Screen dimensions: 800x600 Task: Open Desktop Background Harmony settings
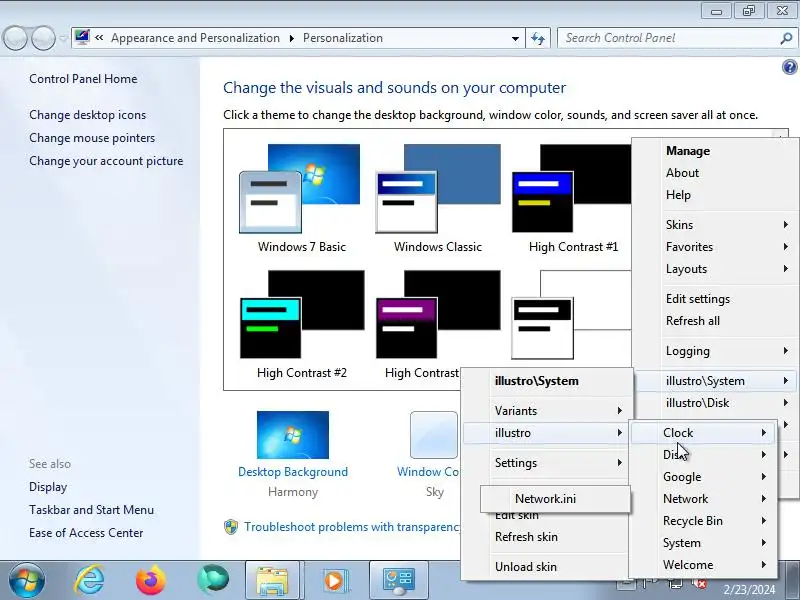pyautogui.click(x=293, y=455)
